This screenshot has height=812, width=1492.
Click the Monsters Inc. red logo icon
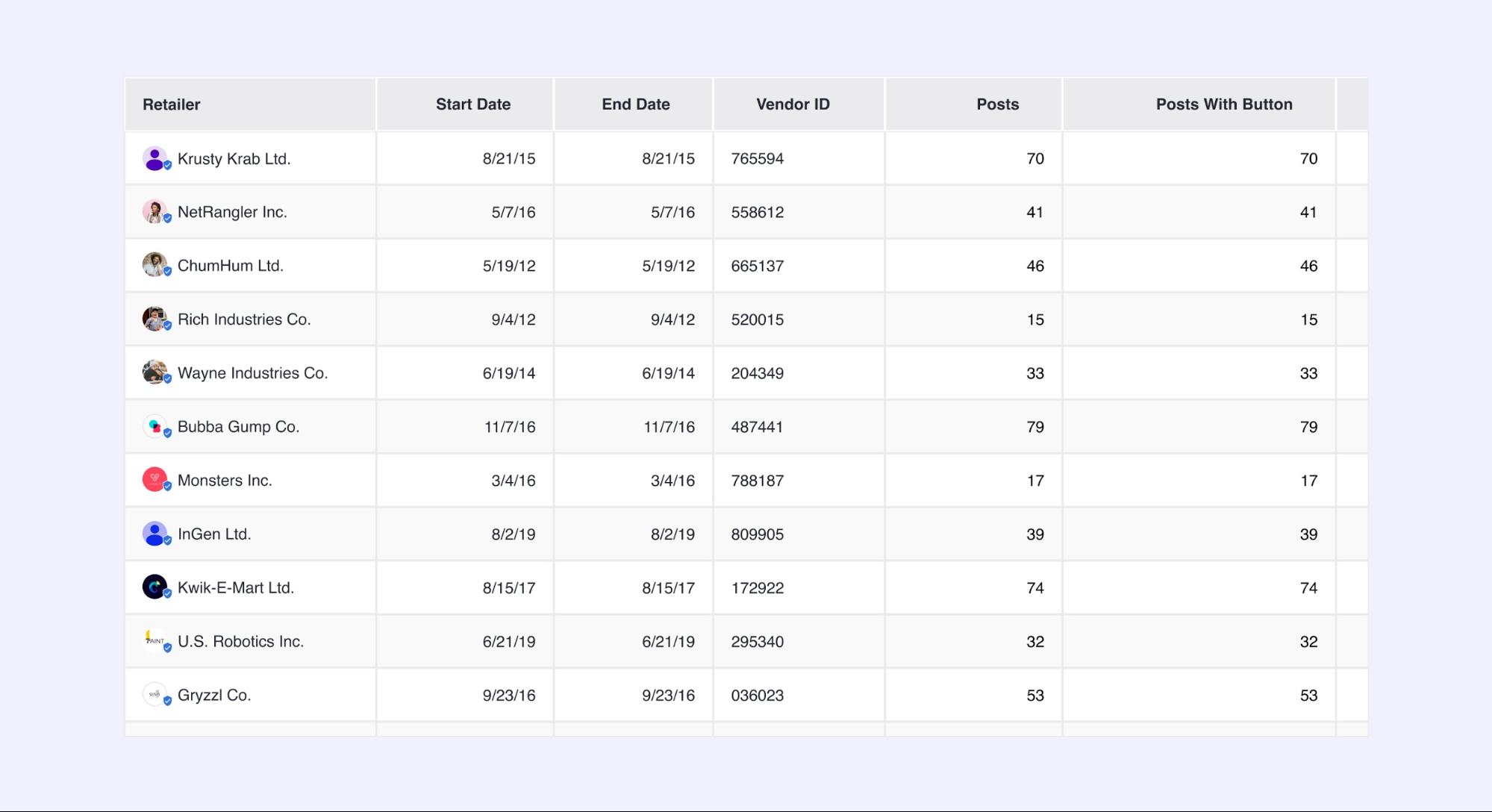pos(154,480)
